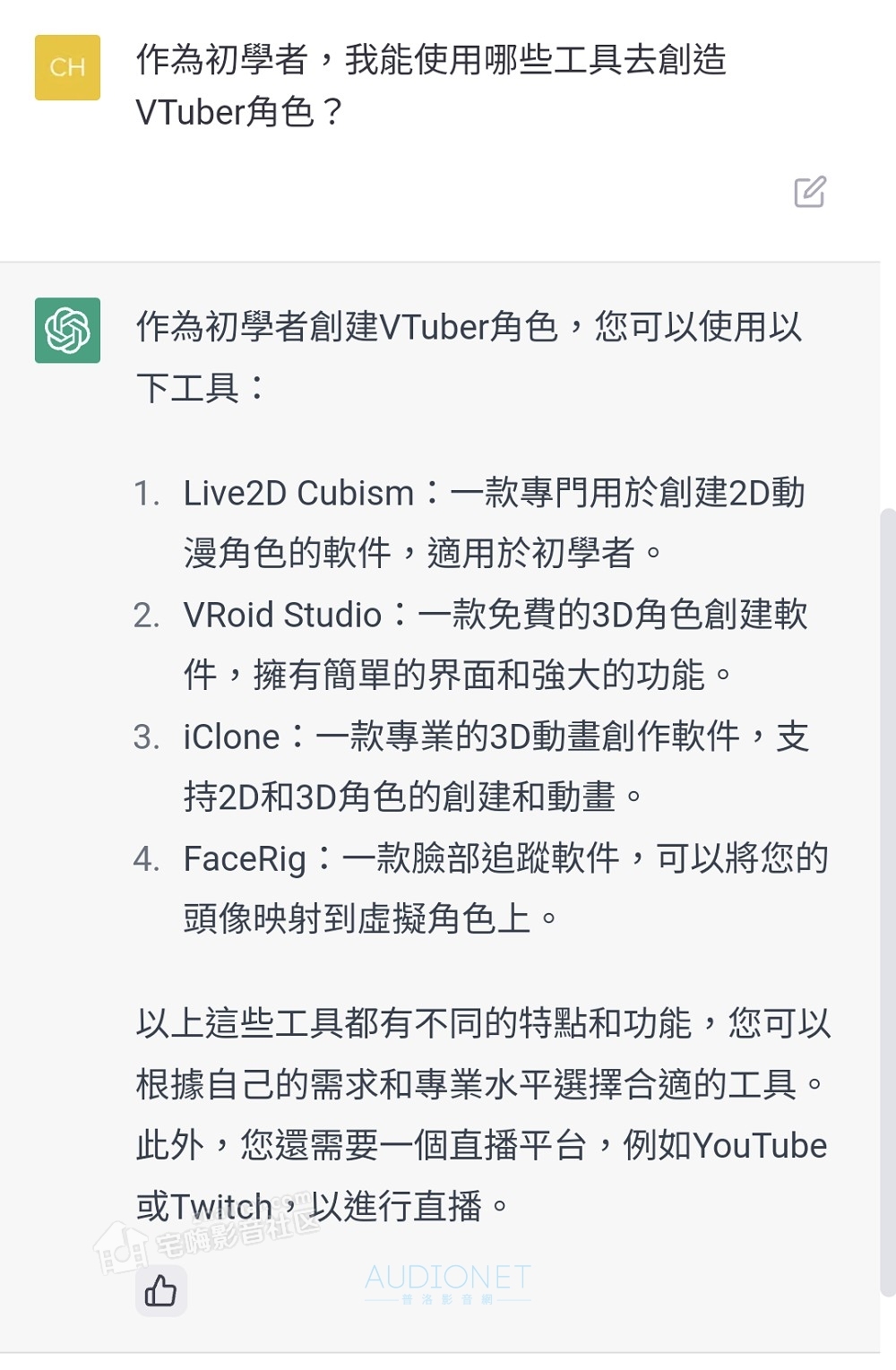The height and width of the screenshot is (1370, 896).
Task: Click VTuber角色 in the user's question
Action: (237, 112)
